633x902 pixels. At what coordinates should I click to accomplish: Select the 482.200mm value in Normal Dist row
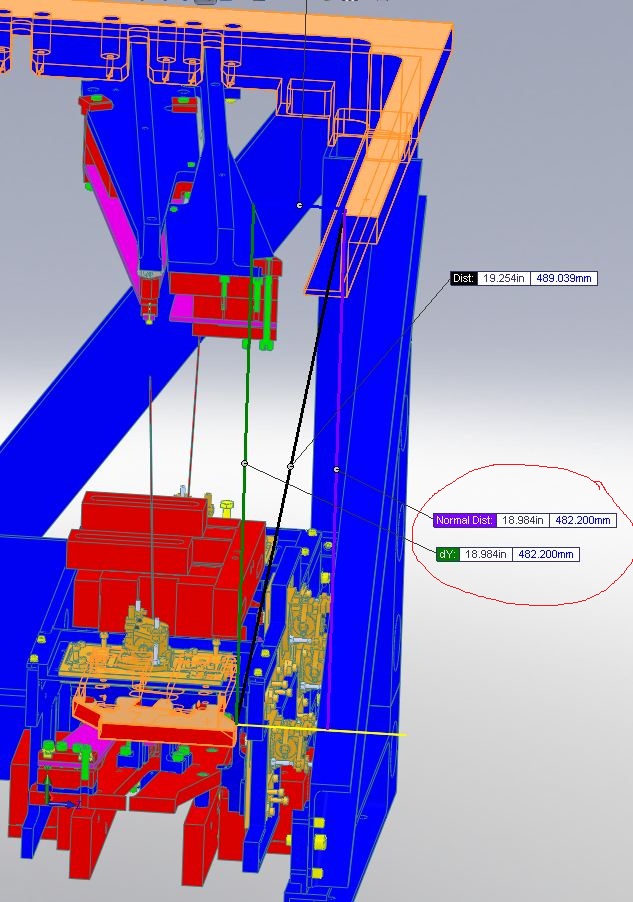[x=582, y=520]
